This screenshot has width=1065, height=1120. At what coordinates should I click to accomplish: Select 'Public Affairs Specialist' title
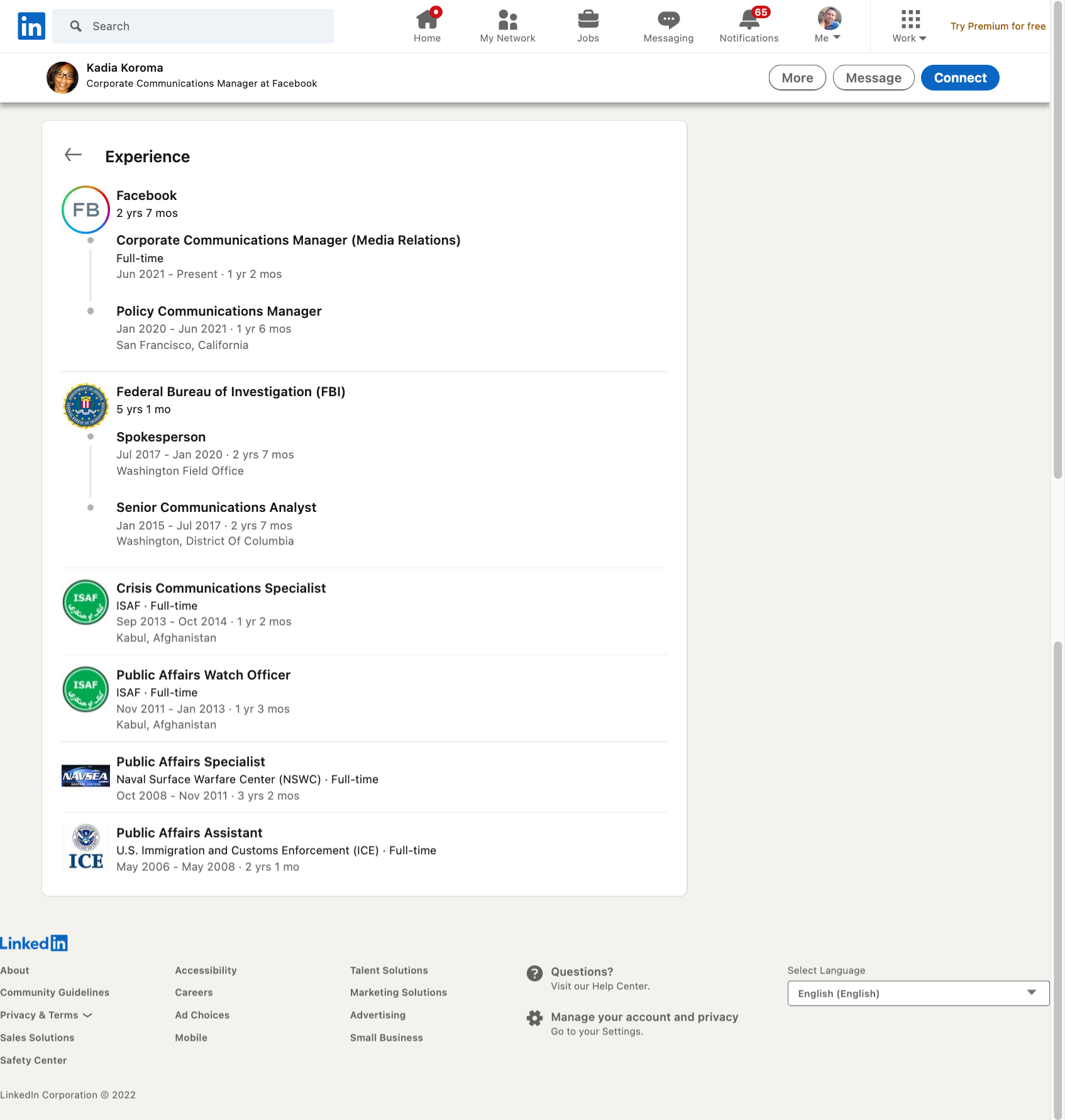[190, 762]
